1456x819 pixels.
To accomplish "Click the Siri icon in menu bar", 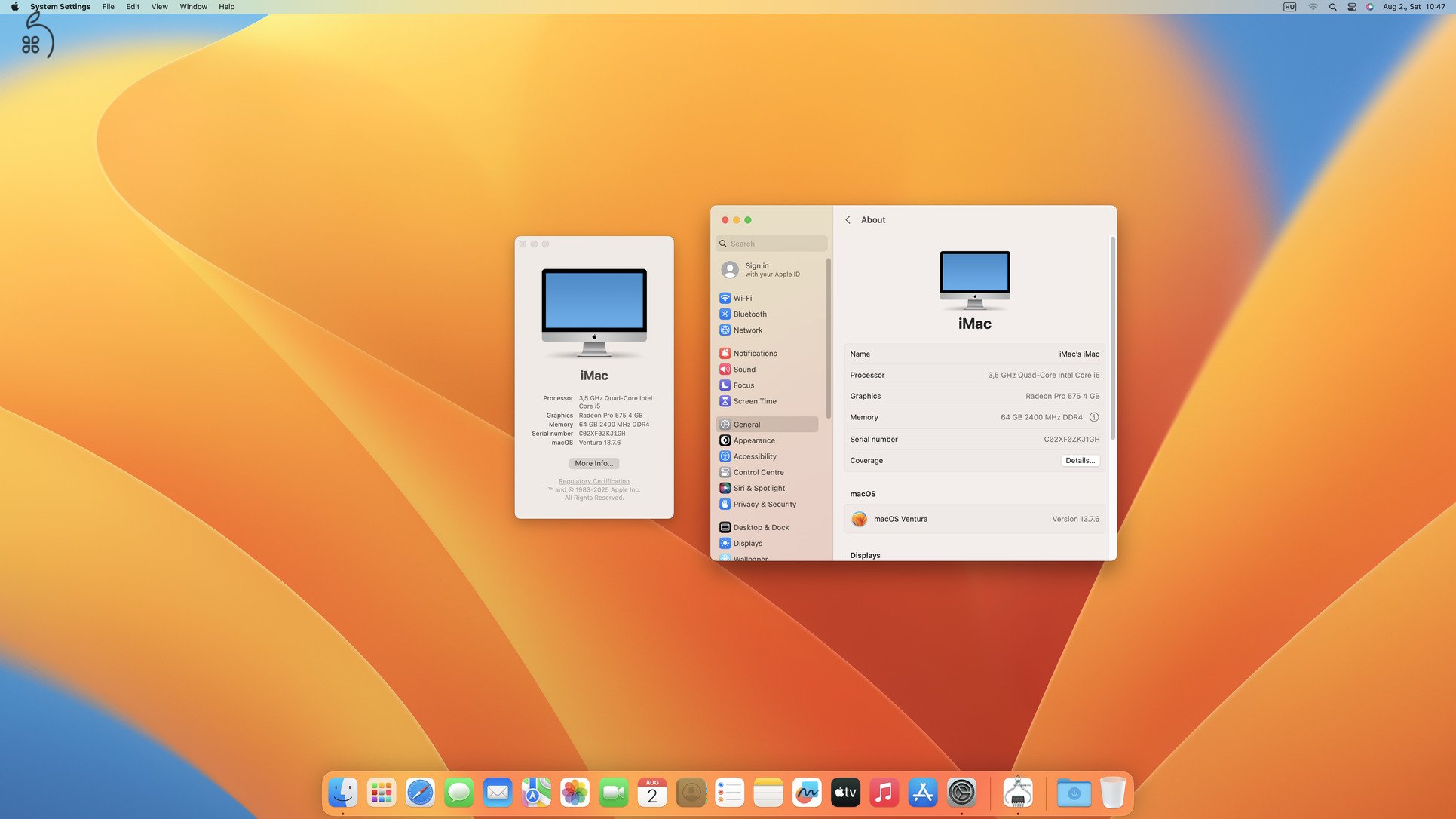I will pyautogui.click(x=1370, y=7).
